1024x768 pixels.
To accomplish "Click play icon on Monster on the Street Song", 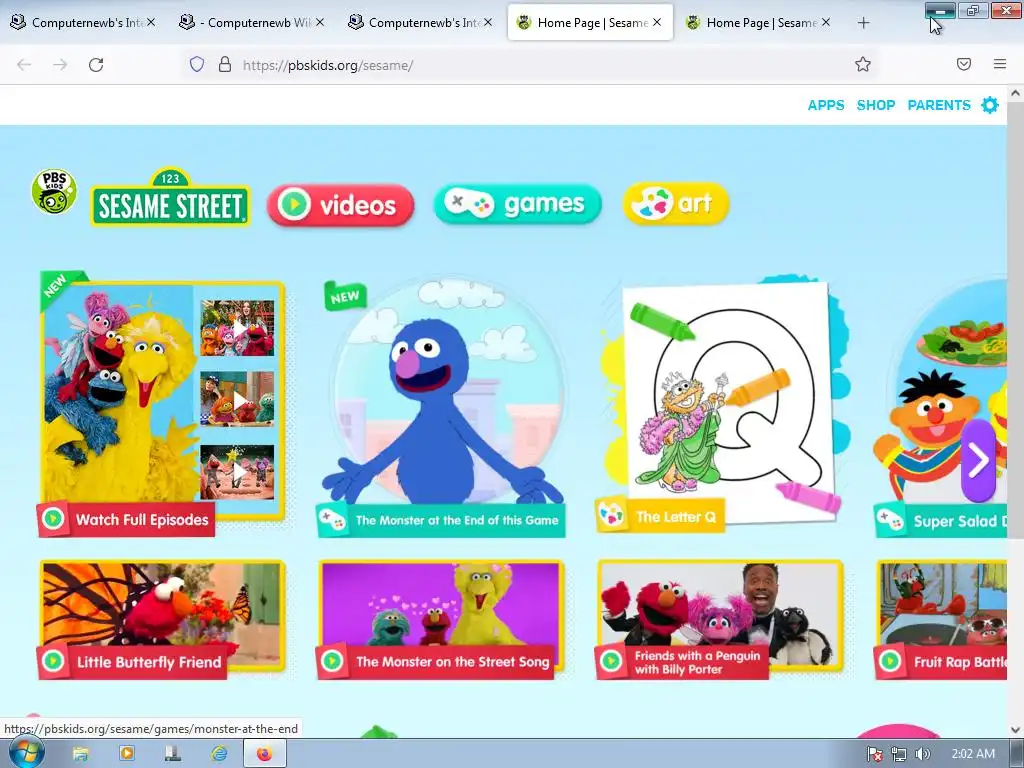I will (332, 662).
